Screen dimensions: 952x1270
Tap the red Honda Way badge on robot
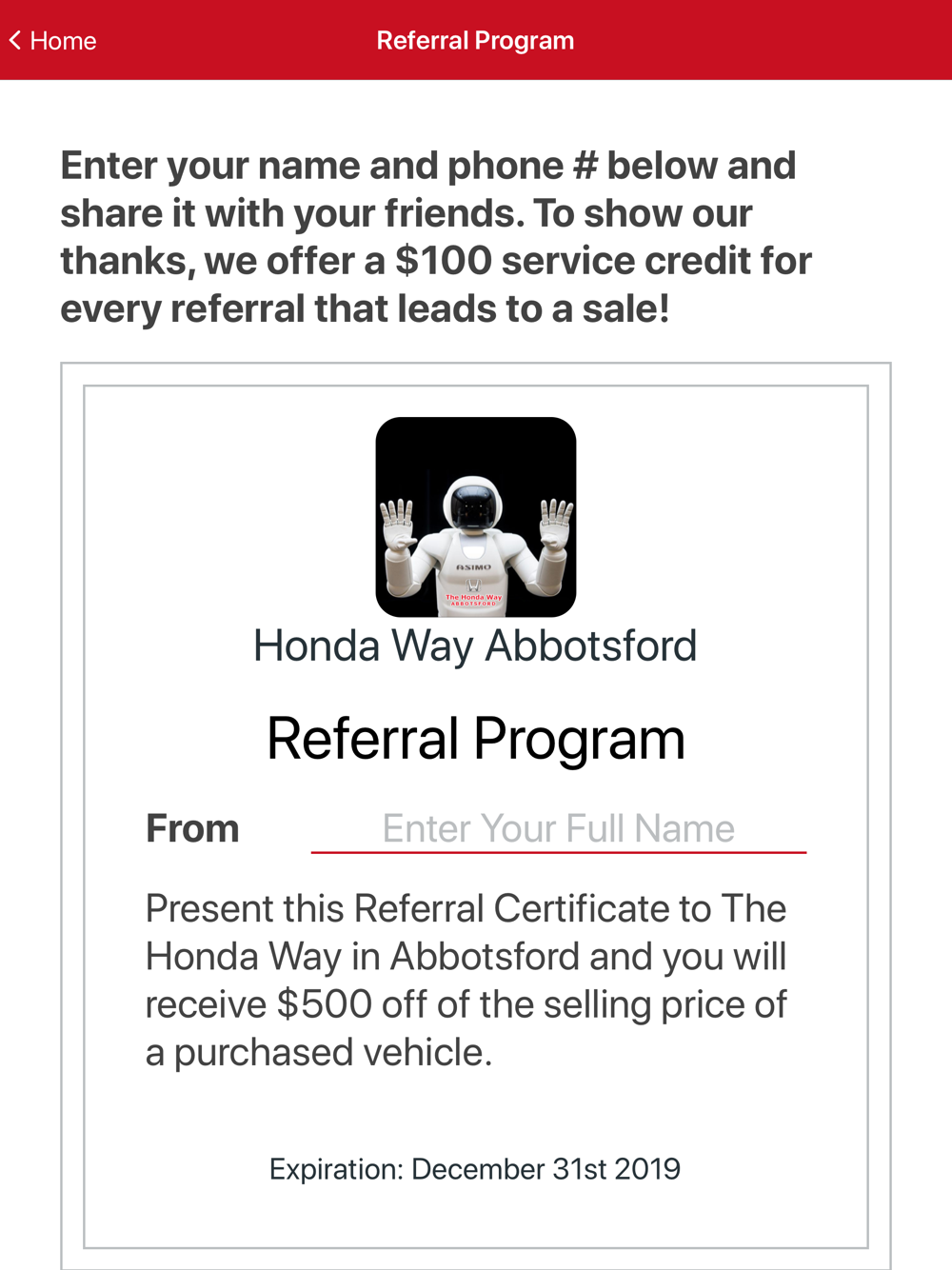click(x=473, y=600)
